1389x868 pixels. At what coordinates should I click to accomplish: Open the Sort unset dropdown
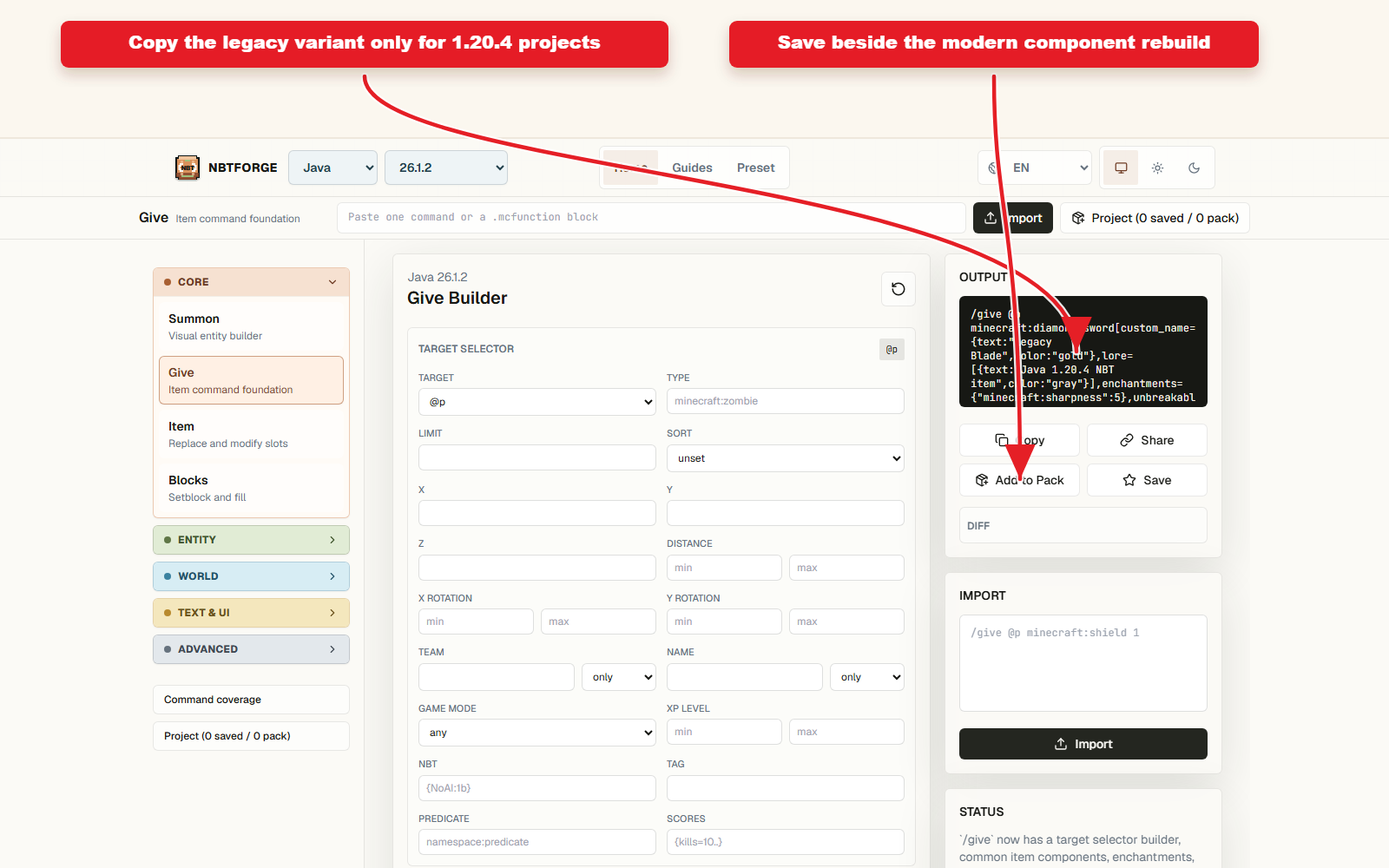(786, 458)
